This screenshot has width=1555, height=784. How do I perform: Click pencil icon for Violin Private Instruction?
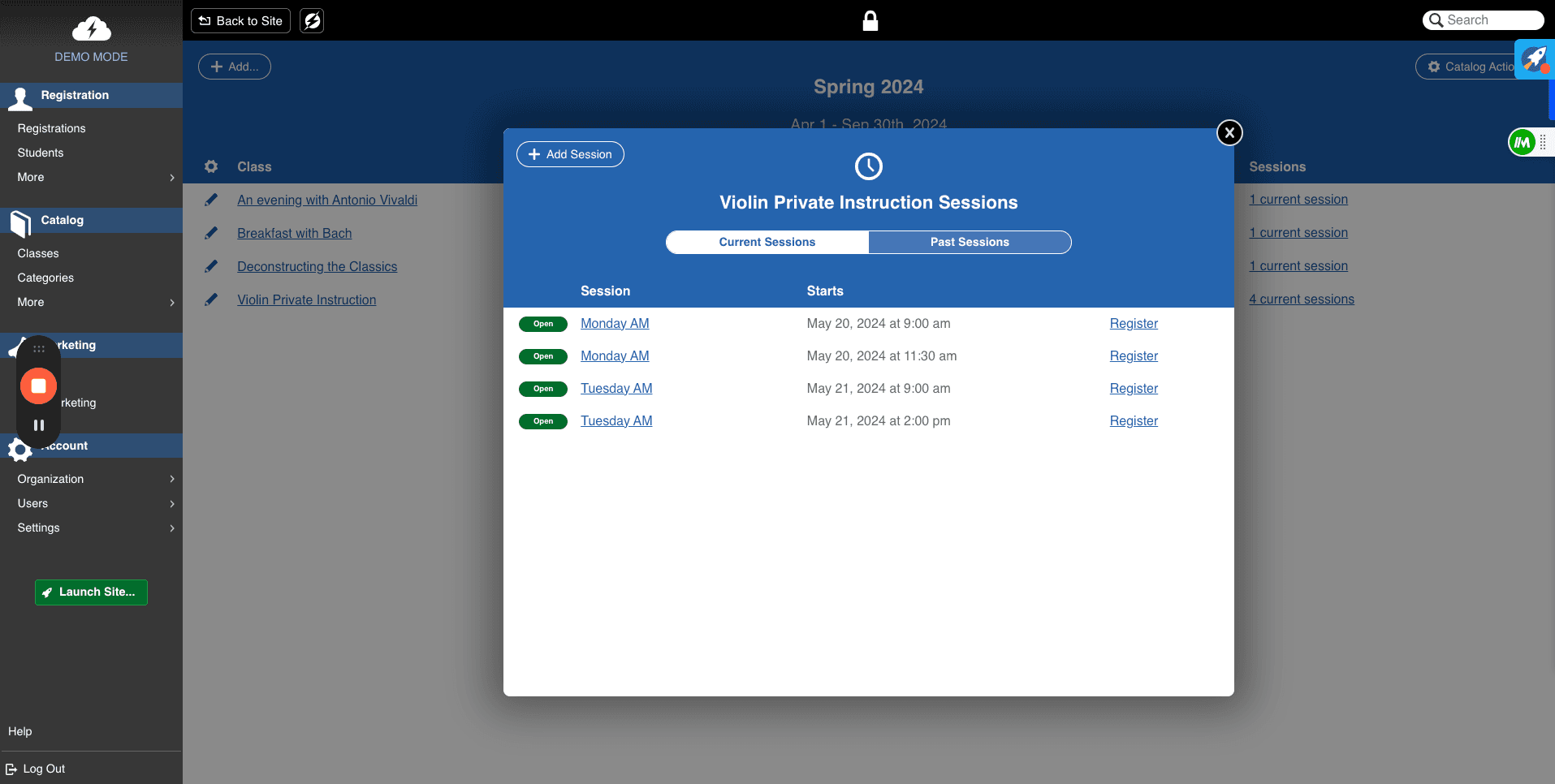click(x=211, y=299)
